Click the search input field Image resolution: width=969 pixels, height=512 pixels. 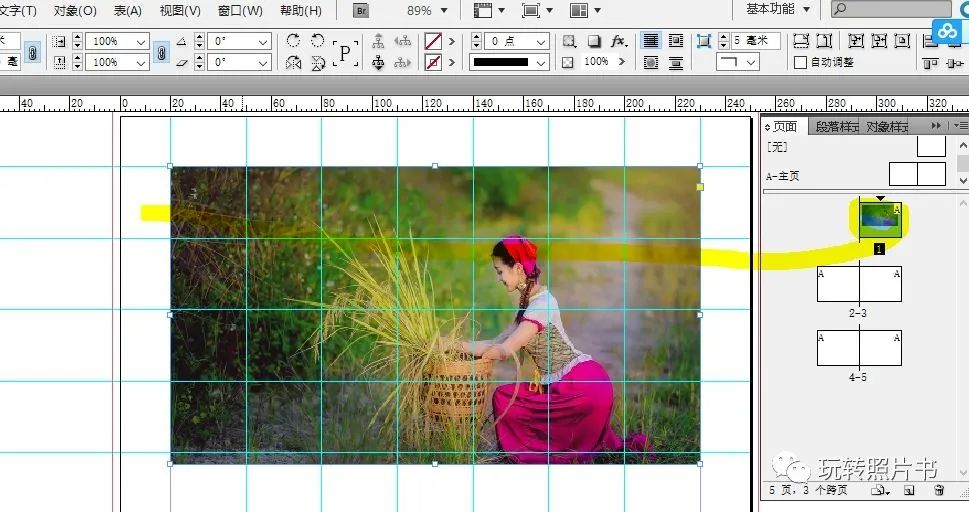click(900, 9)
